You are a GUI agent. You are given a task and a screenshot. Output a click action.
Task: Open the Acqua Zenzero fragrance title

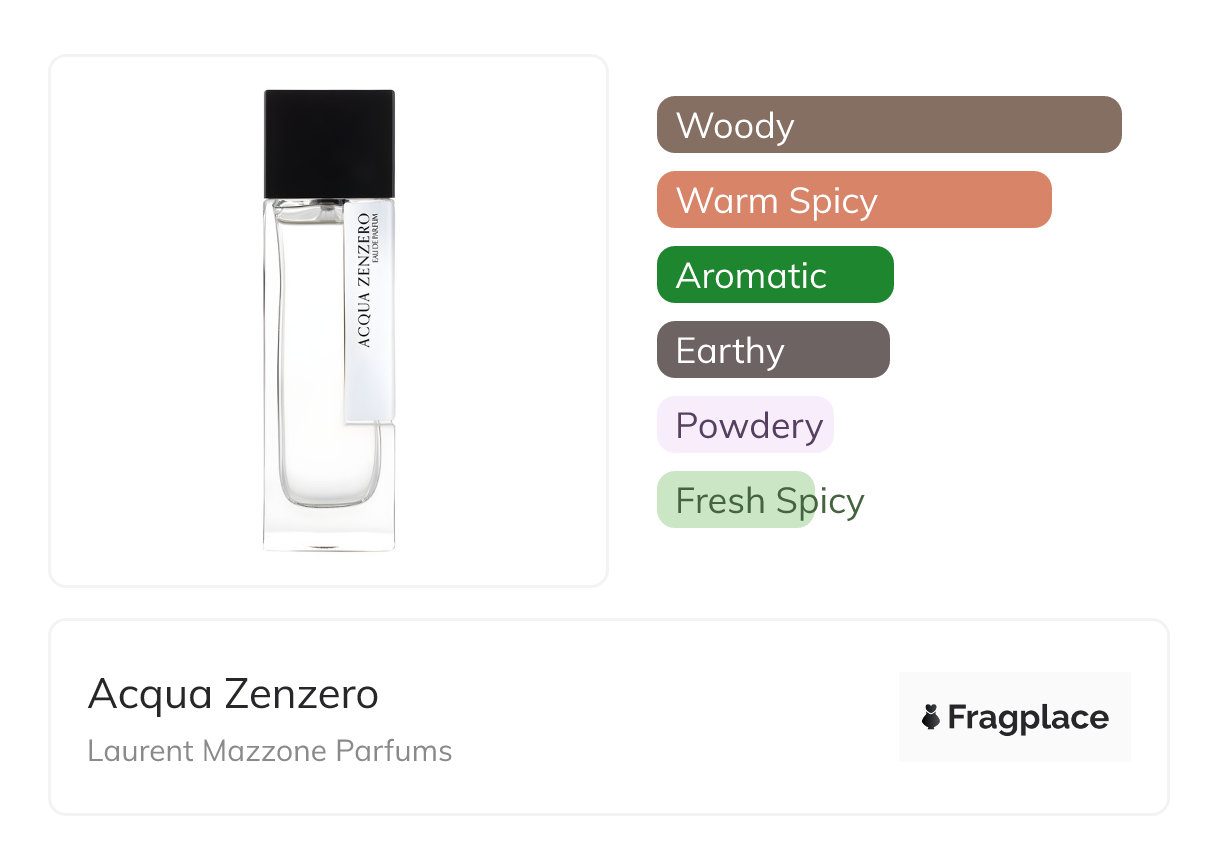point(233,694)
